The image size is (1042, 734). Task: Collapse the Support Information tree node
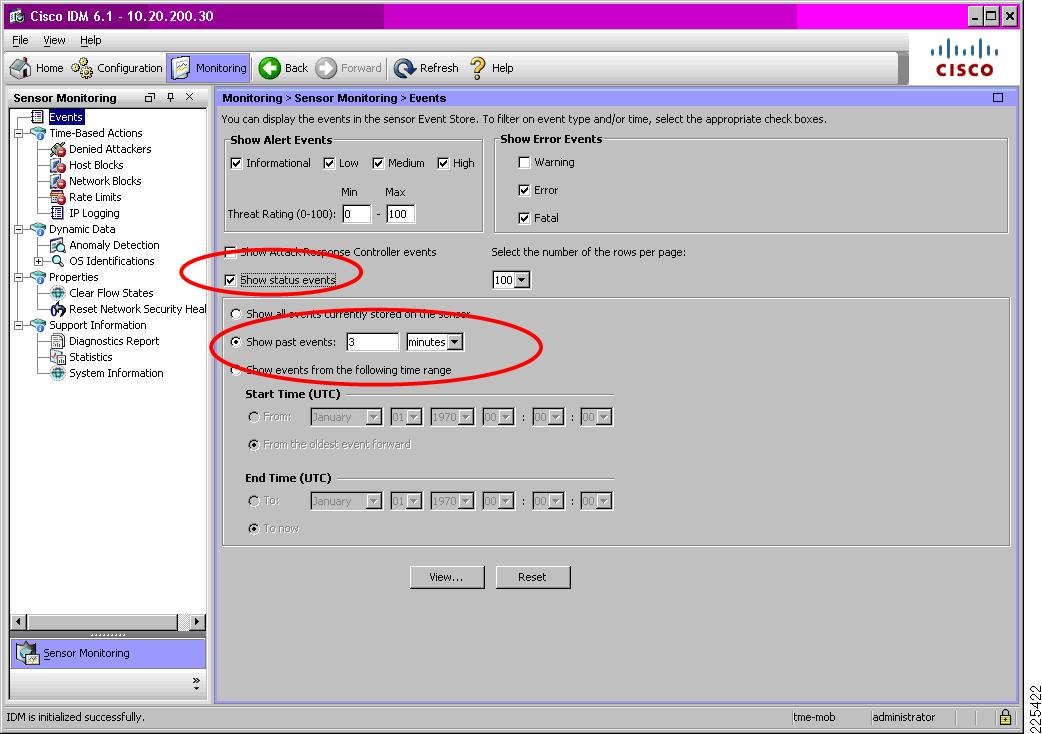[19, 325]
